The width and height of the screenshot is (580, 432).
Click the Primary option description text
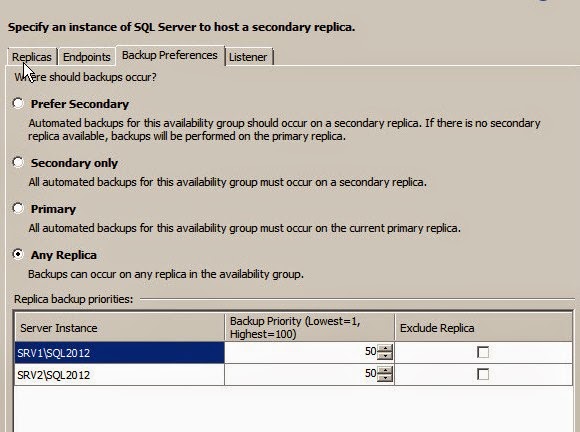pyautogui.click(x=245, y=228)
